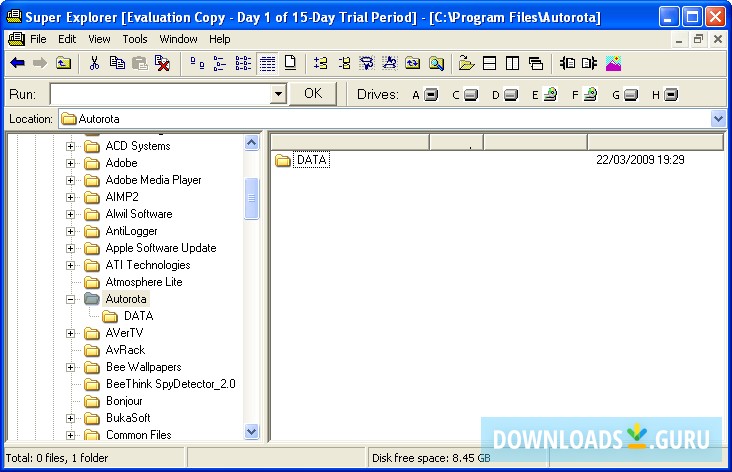This screenshot has height=472, width=732.
Task: Open drive E
Action: tap(545, 94)
